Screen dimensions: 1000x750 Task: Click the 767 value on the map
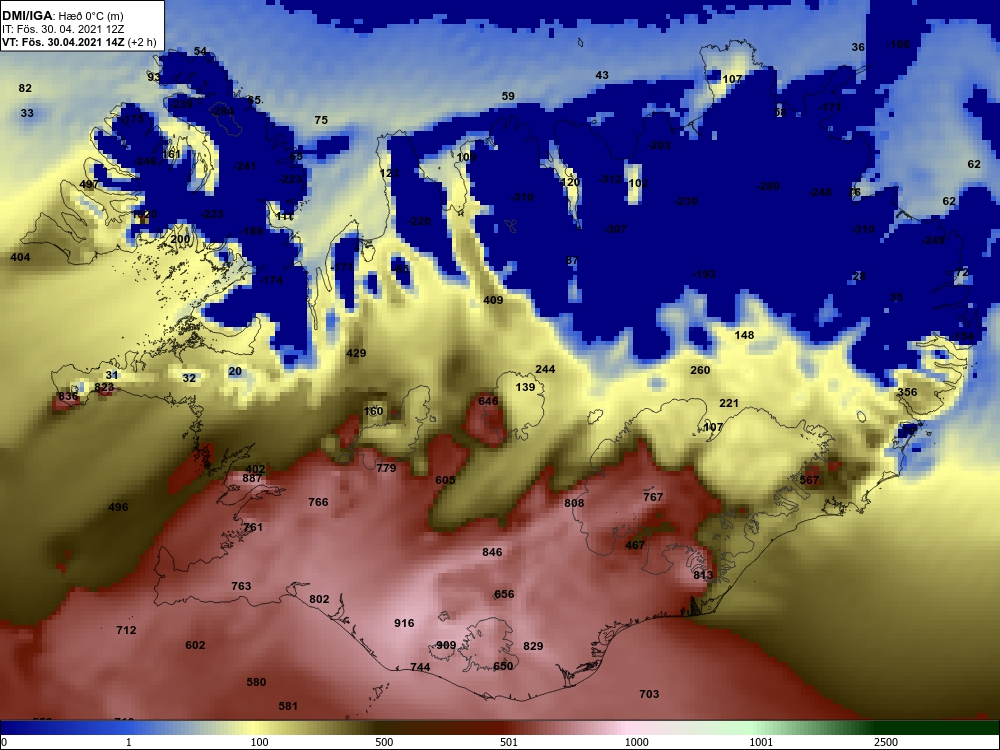(653, 497)
